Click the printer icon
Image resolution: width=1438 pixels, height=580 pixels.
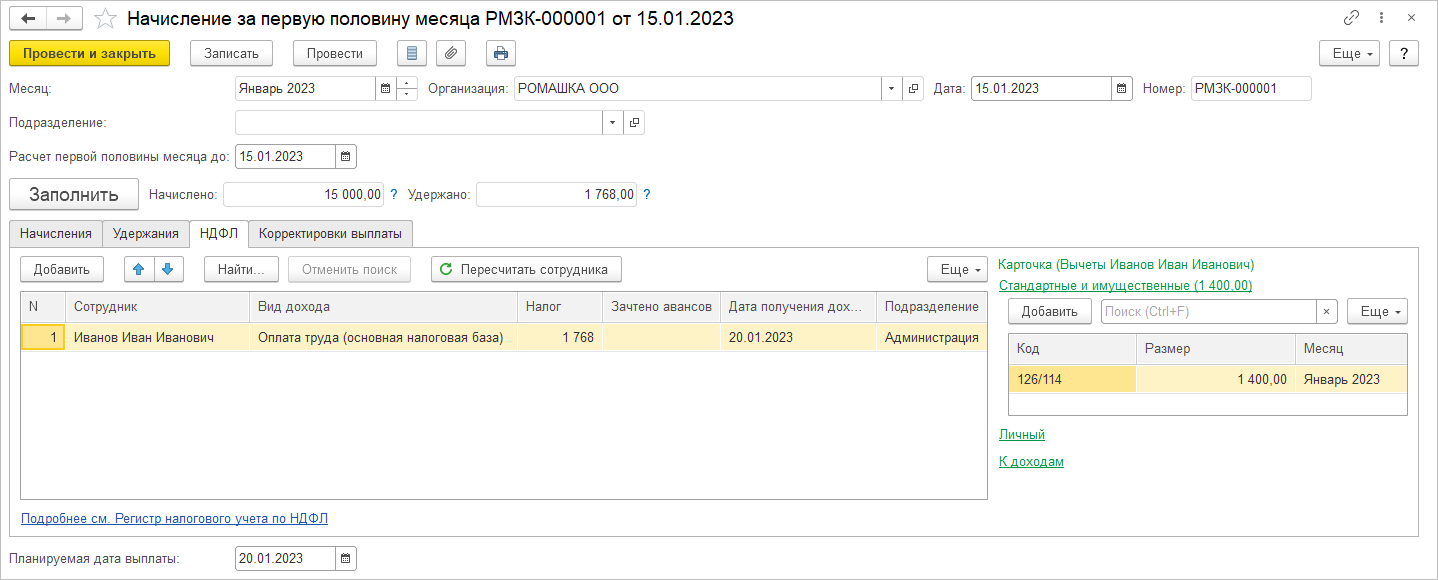(501, 53)
